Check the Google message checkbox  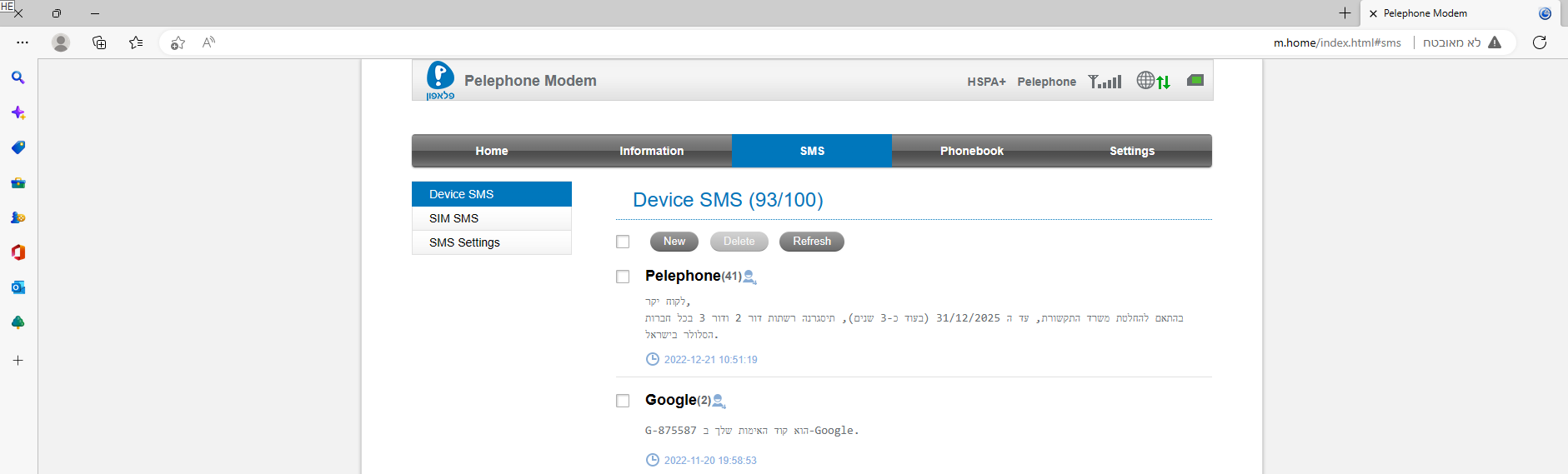tap(623, 401)
